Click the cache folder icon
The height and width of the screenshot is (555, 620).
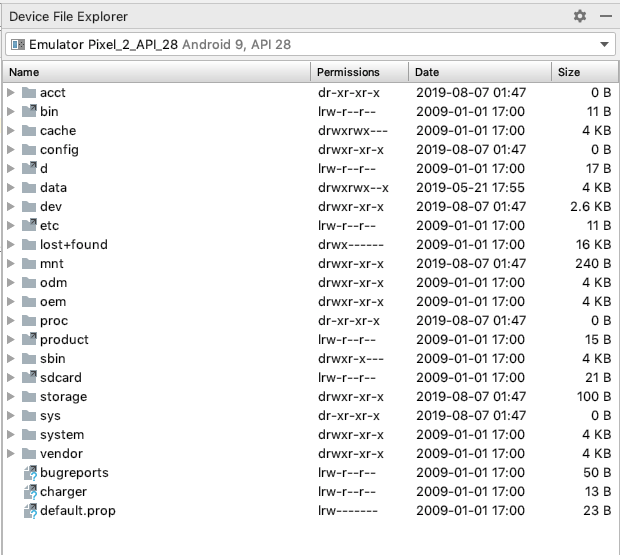(x=29, y=130)
